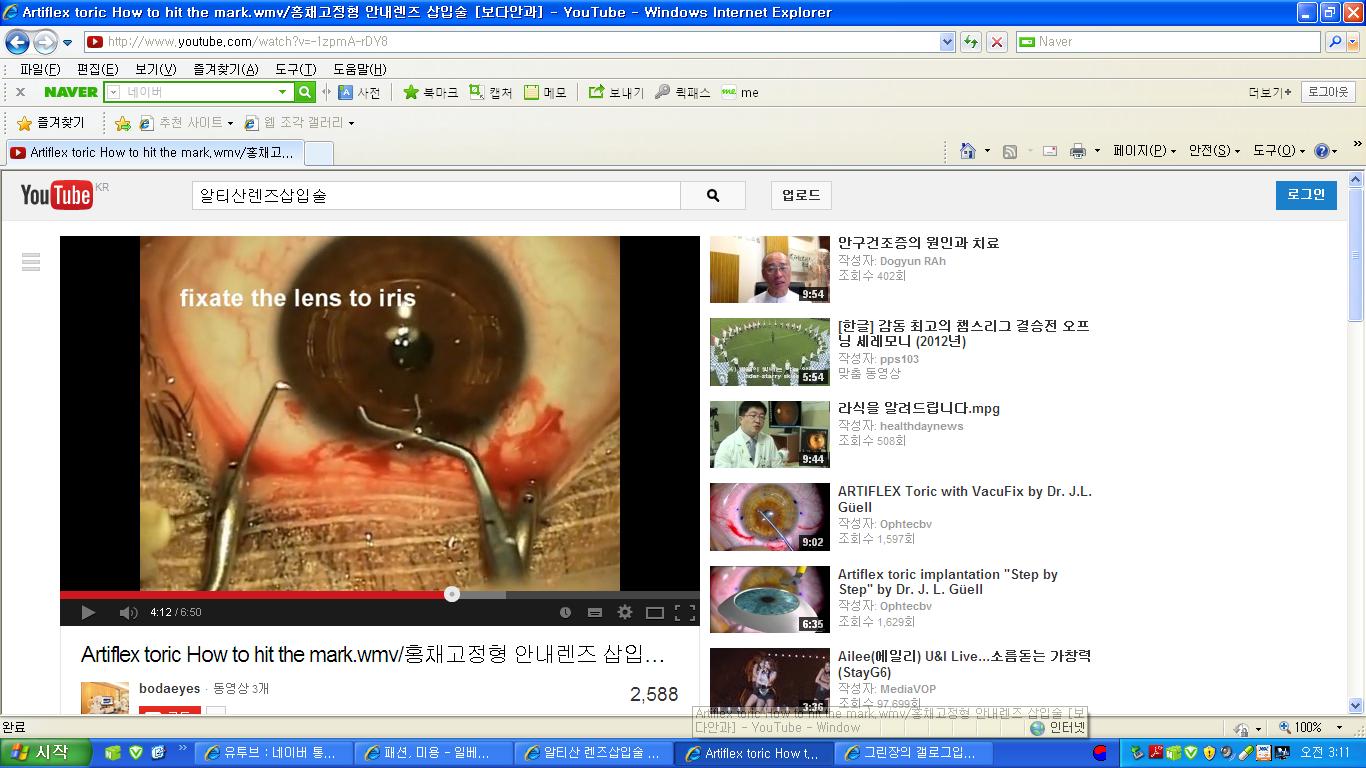
Task: Click the 더보기+ link
Action: tap(1270, 92)
